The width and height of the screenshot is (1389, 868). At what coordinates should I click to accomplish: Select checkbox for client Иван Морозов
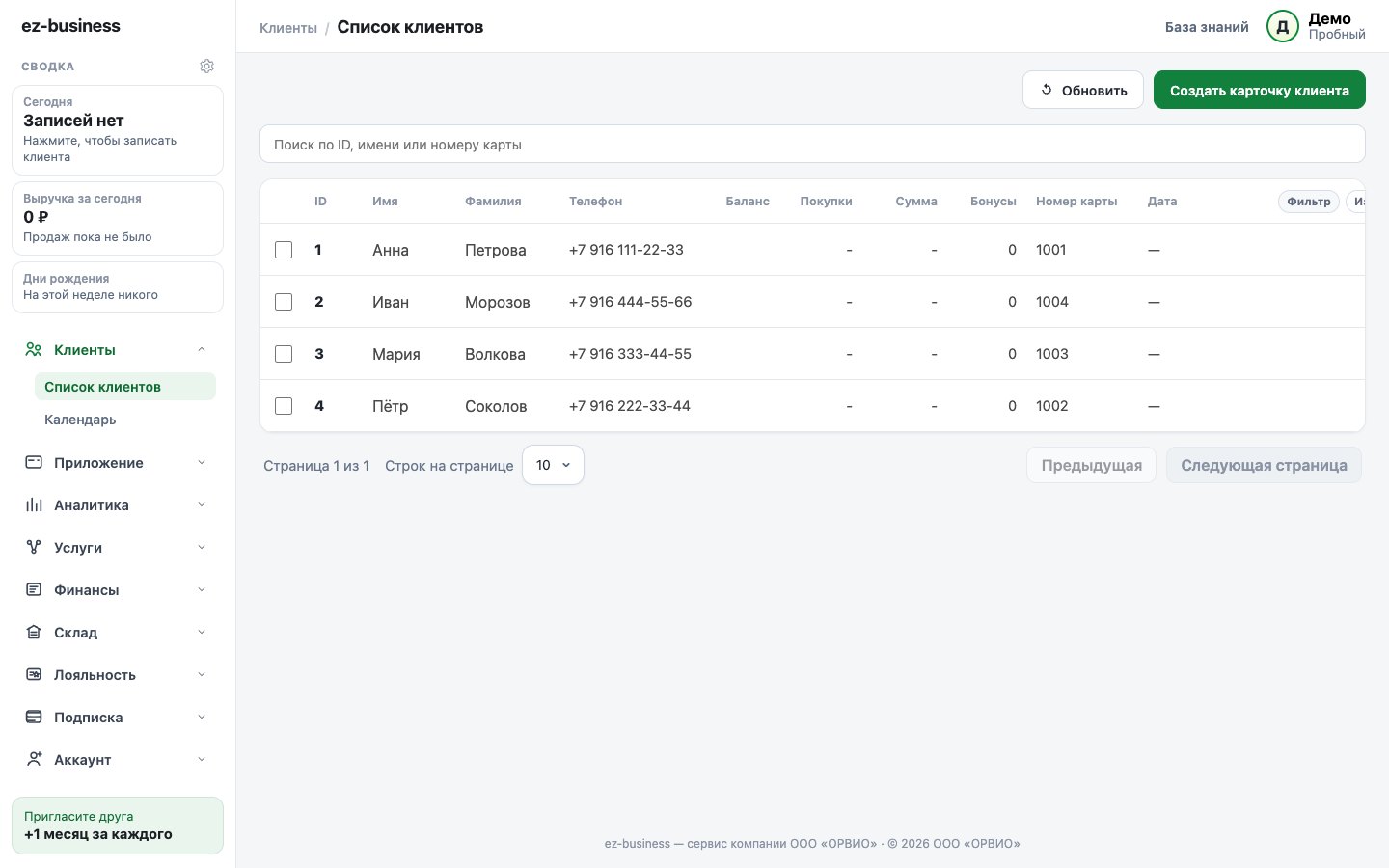click(284, 302)
